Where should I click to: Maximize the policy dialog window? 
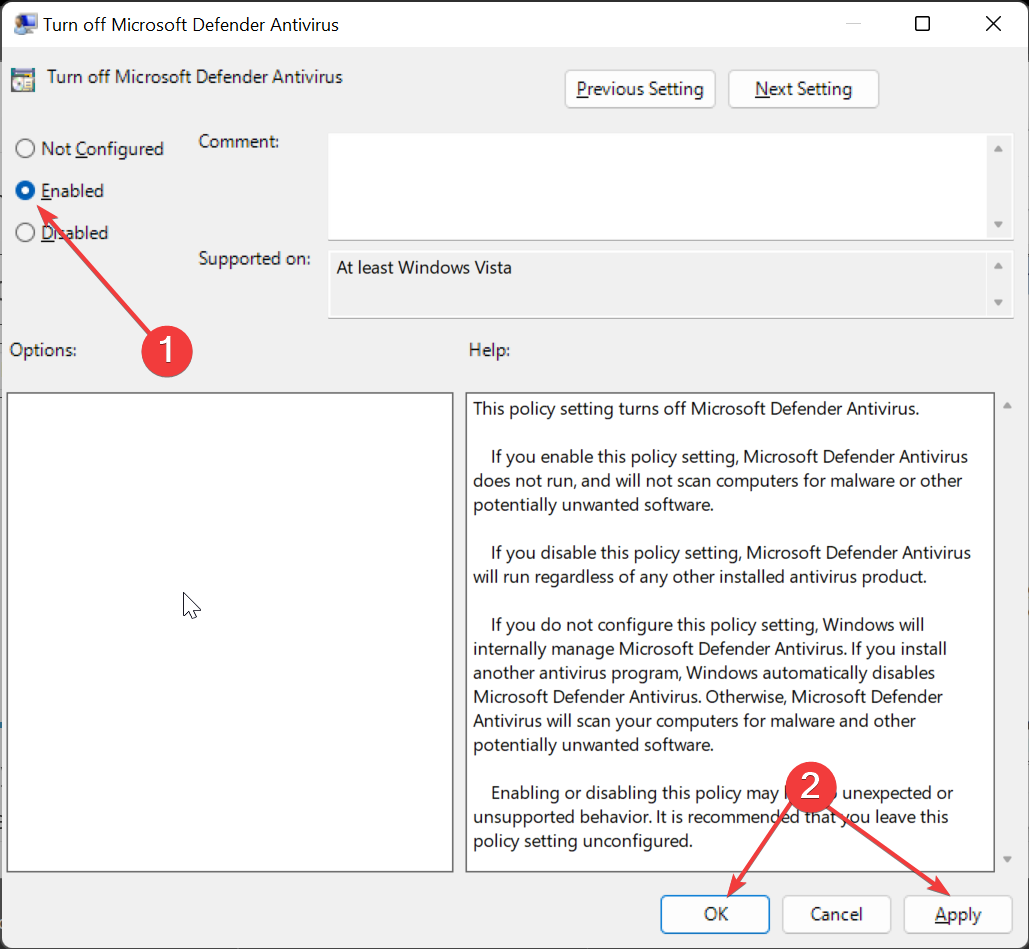pyautogui.click(x=922, y=24)
